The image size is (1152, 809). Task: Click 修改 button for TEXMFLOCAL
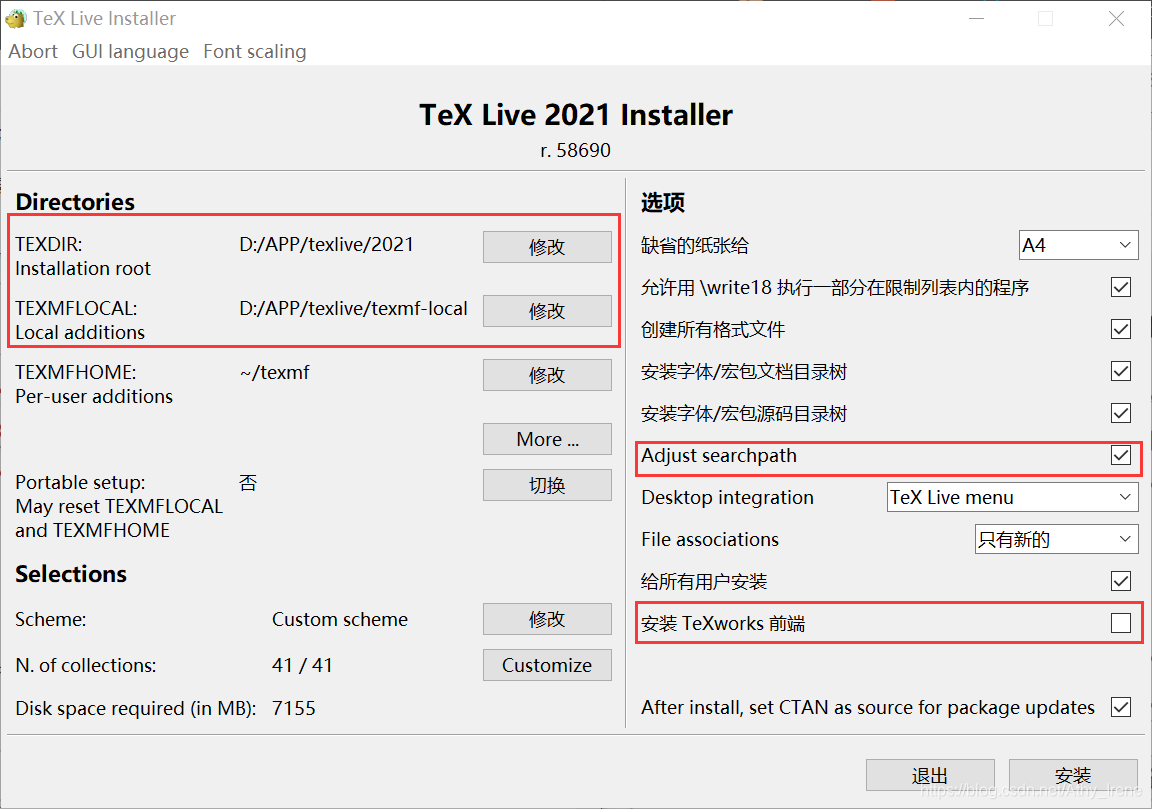[x=547, y=311]
